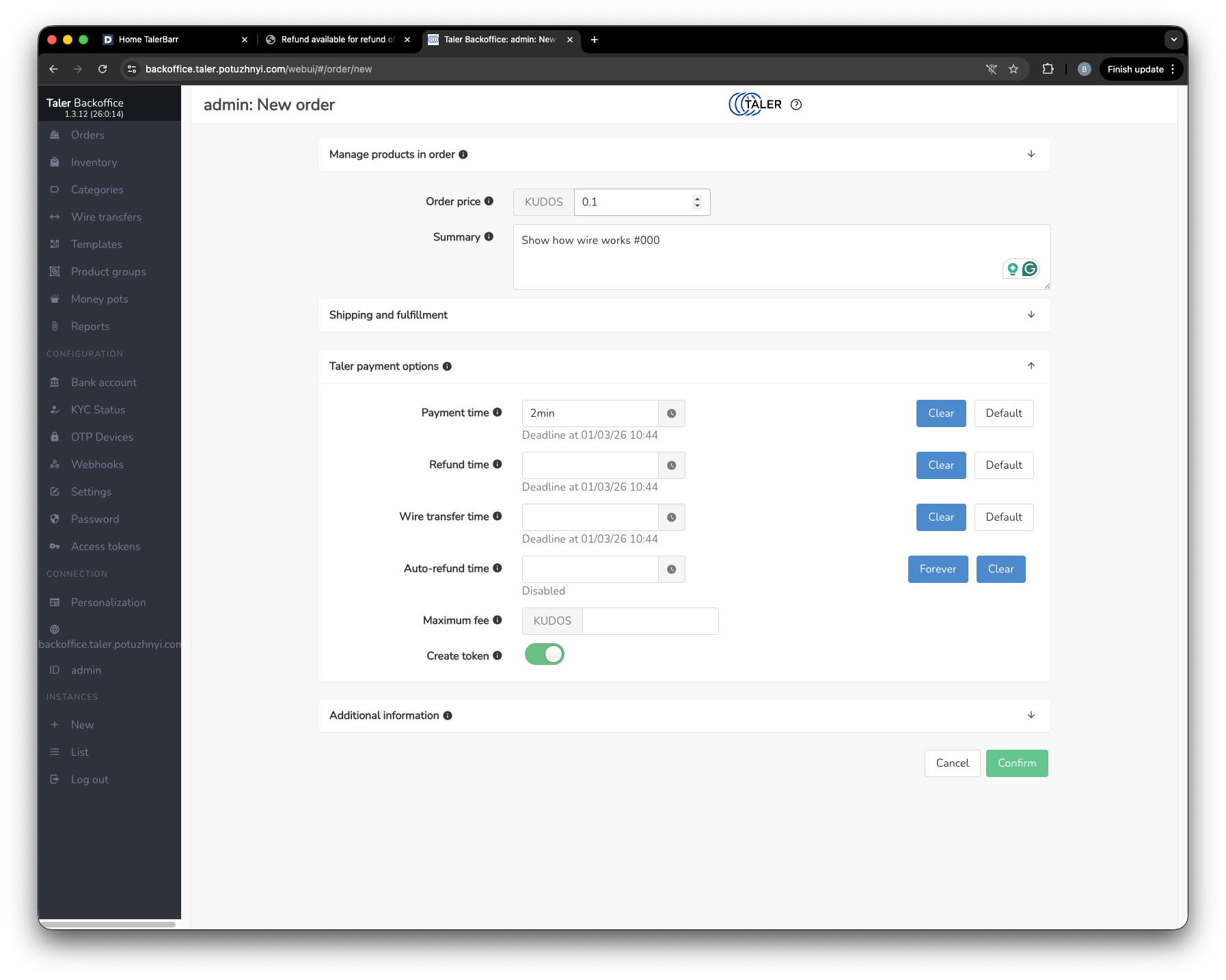This screenshot has height=980, width=1226.
Task: Collapse the Taler payment options section
Action: pos(1031,366)
